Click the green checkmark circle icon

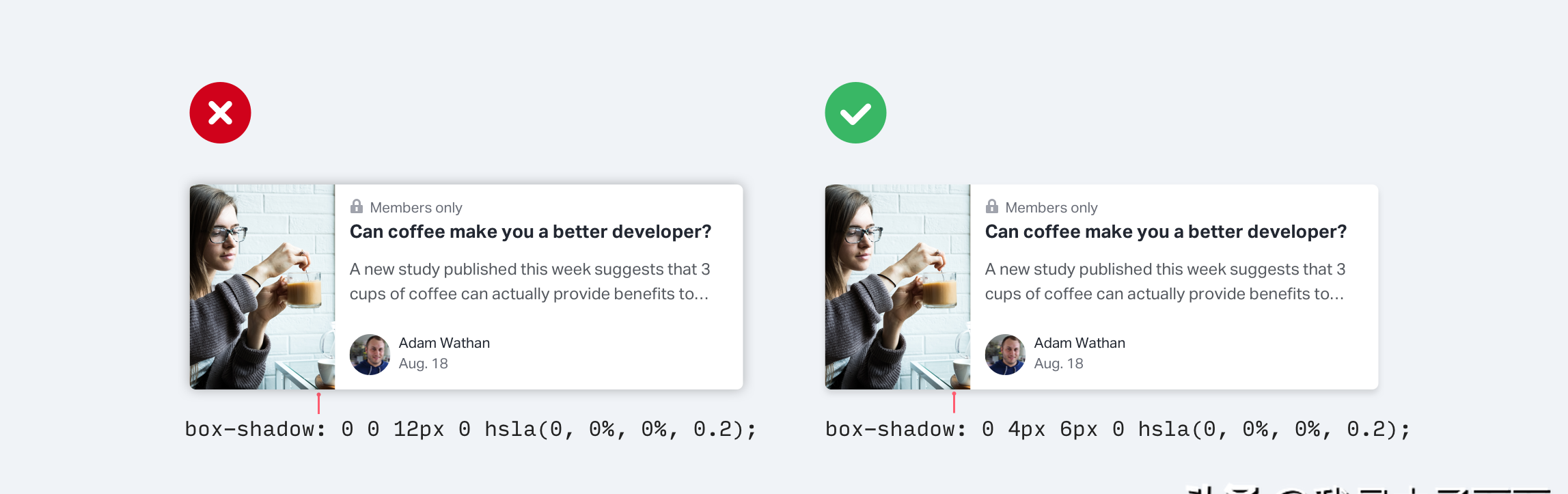[855, 113]
